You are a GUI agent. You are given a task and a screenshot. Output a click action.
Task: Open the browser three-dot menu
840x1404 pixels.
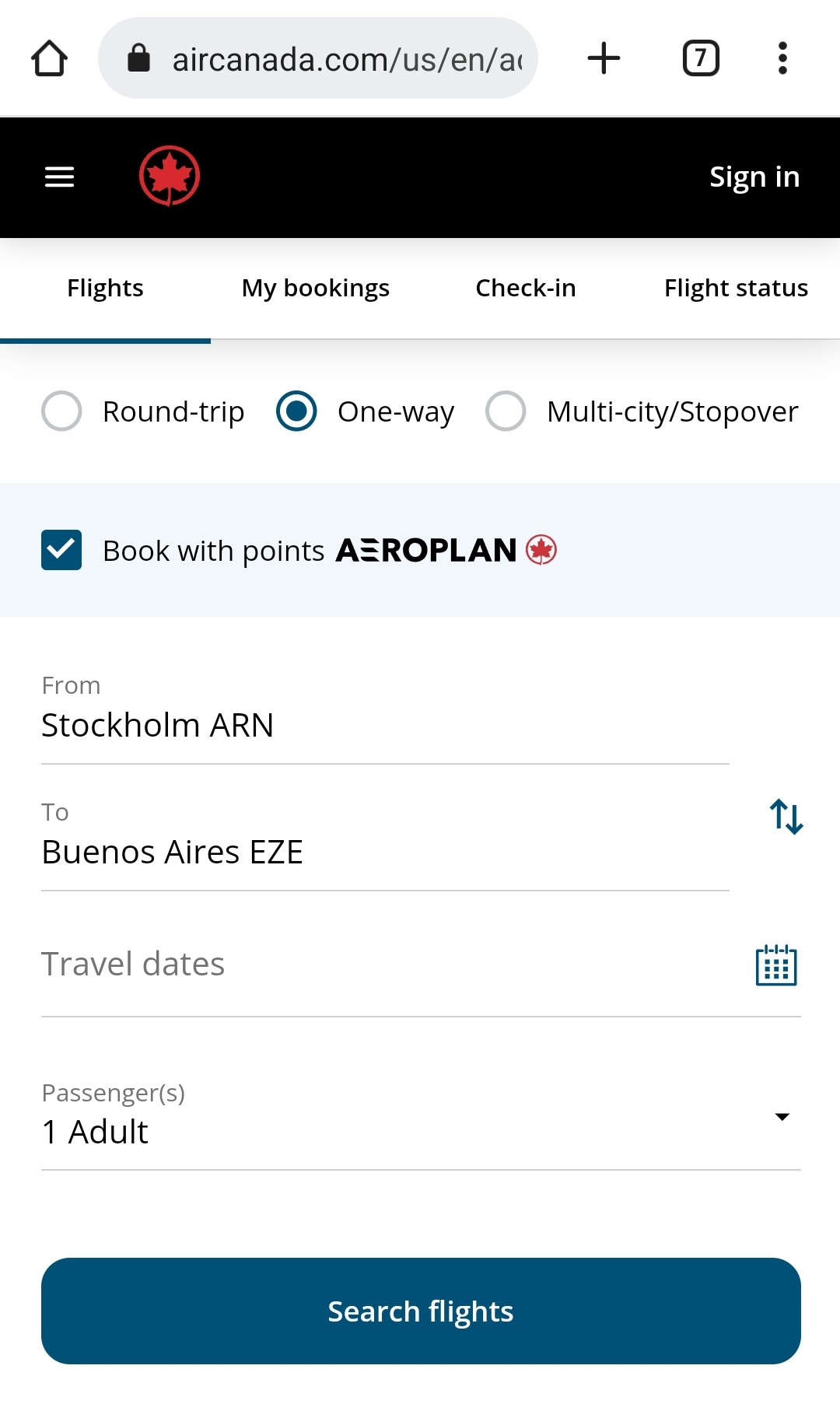(782, 58)
